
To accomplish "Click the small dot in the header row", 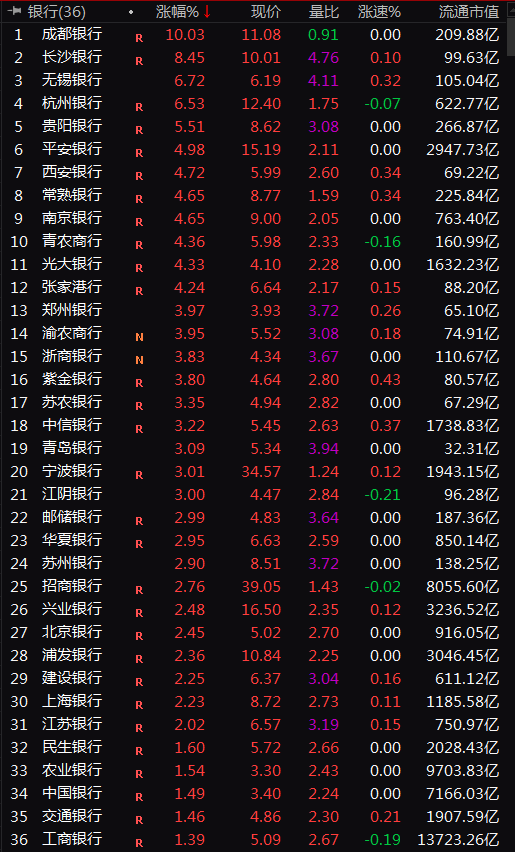I will pyautogui.click(x=130, y=11).
